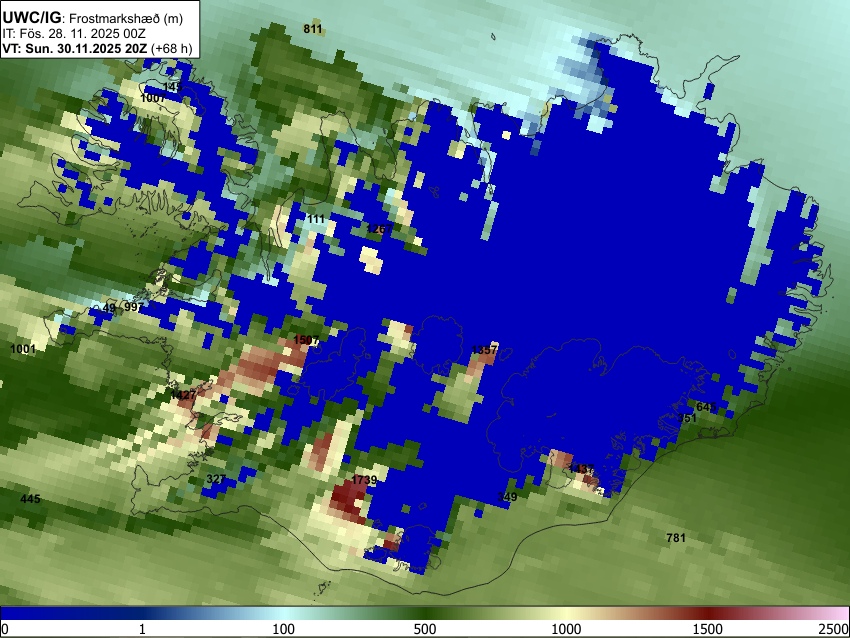Select the 1357 value in central highlands
This screenshot has height=638, width=850.
[x=484, y=350]
